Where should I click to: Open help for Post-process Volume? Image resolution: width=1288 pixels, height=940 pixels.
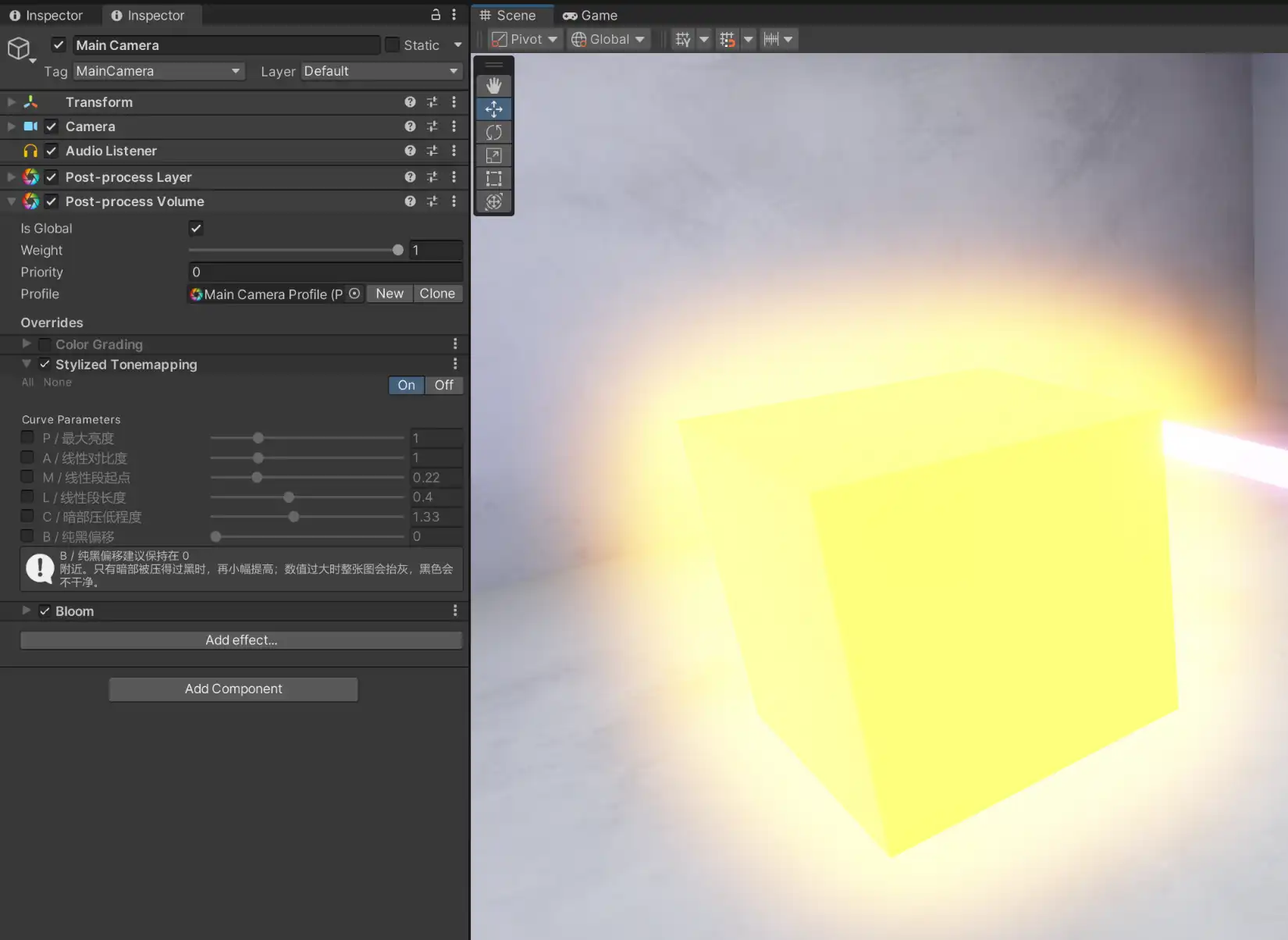point(410,201)
